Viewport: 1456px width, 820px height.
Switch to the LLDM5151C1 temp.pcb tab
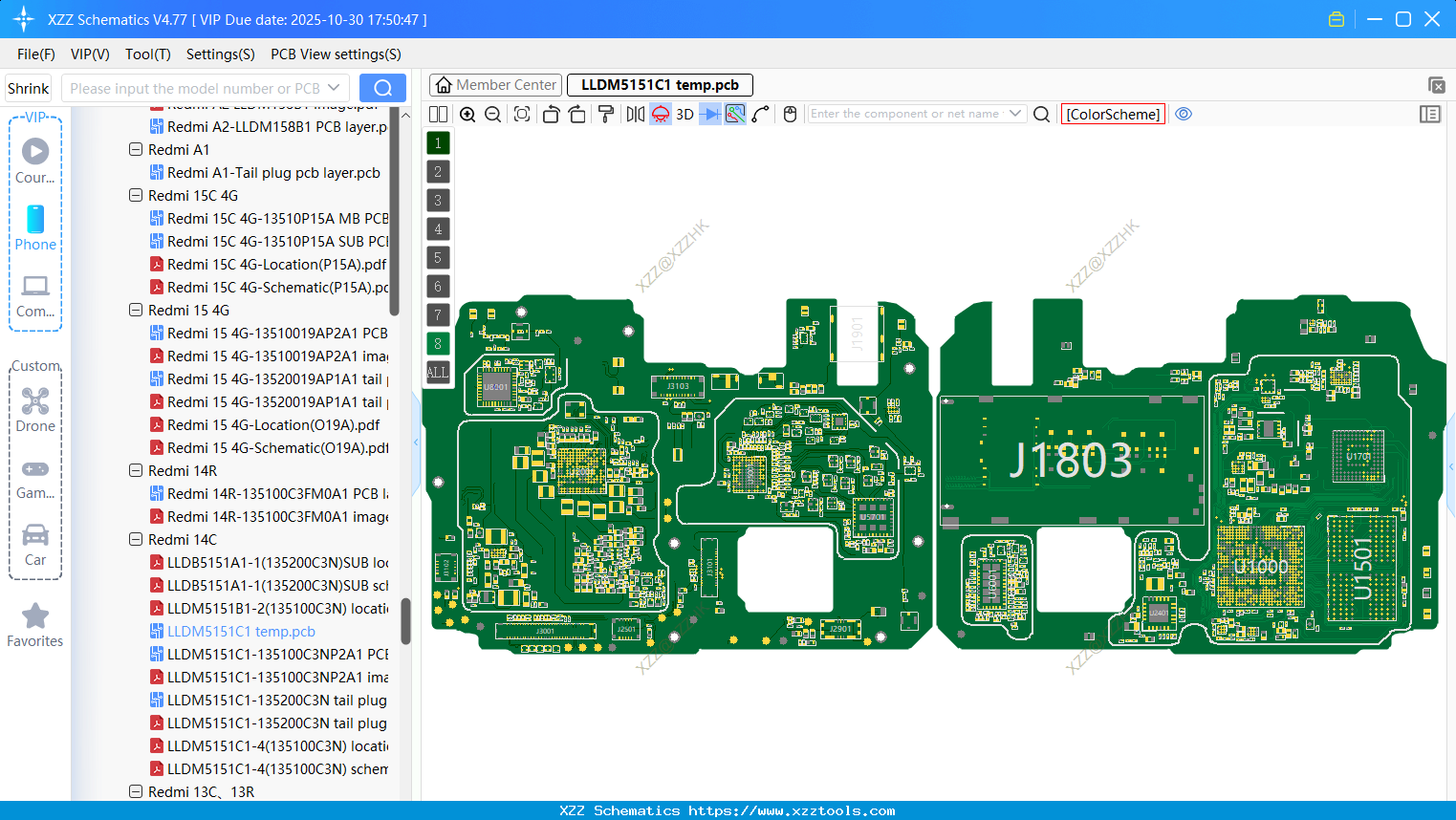coord(659,85)
